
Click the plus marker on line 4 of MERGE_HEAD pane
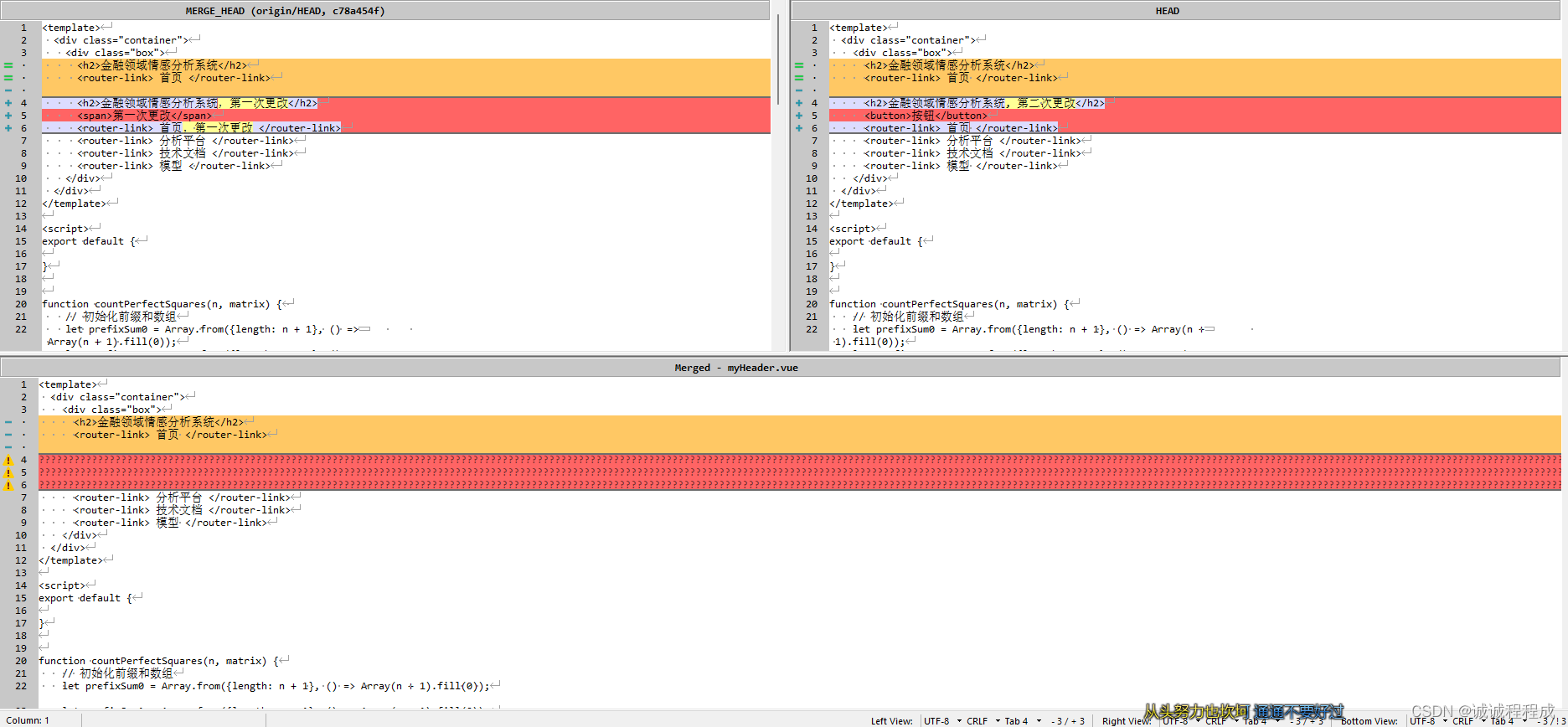point(8,103)
